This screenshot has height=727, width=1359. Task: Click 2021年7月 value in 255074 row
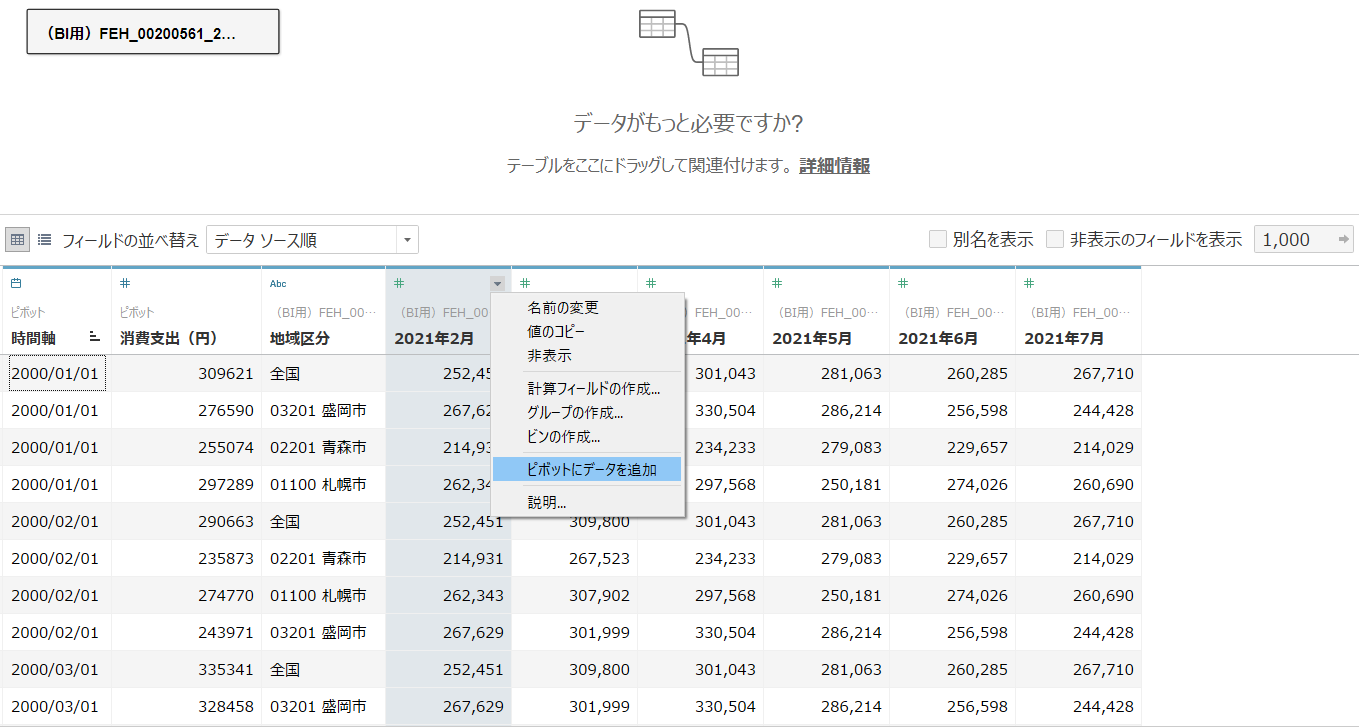pyautogui.click(x=1103, y=448)
